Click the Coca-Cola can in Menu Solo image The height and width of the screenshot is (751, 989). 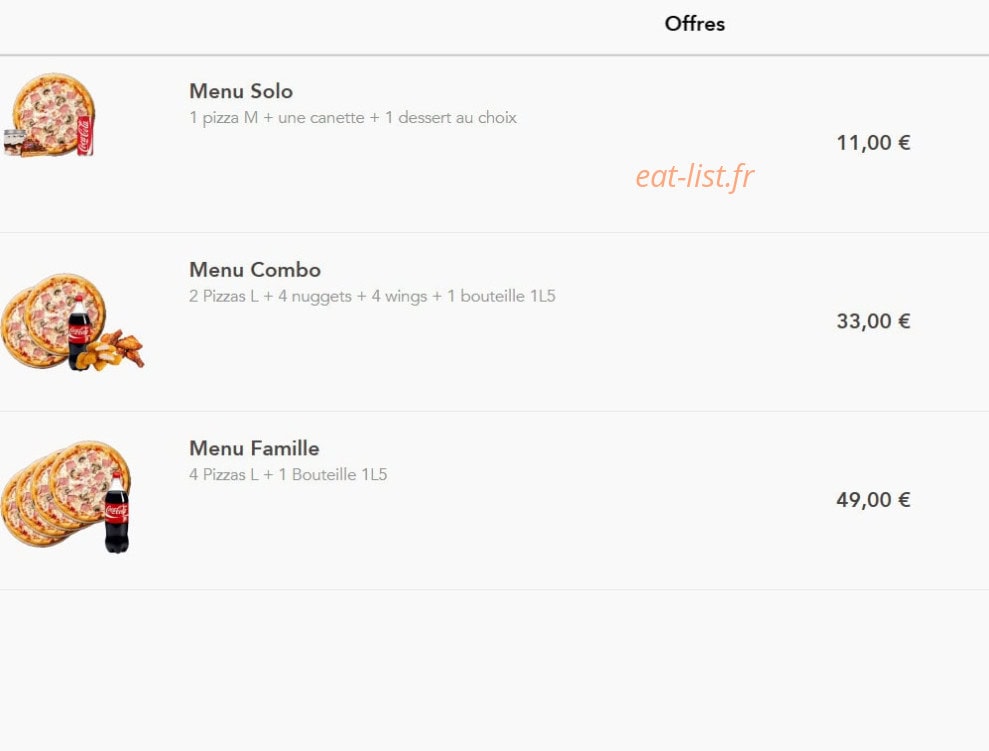[85, 136]
